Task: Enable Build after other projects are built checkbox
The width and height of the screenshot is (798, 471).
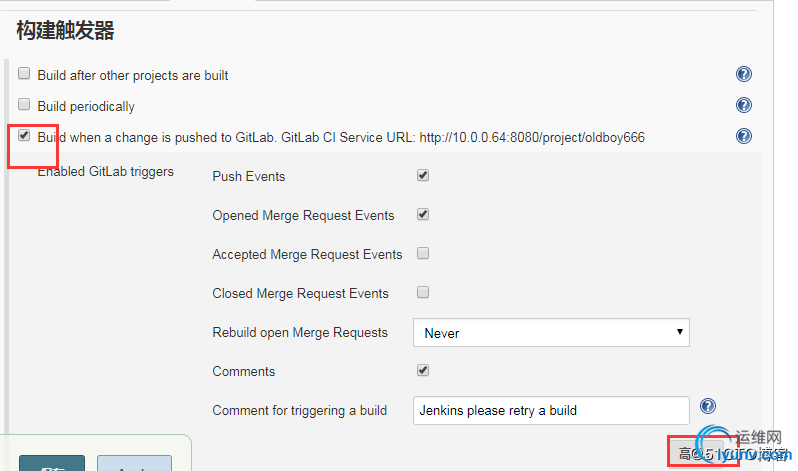Action: [24, 73]
